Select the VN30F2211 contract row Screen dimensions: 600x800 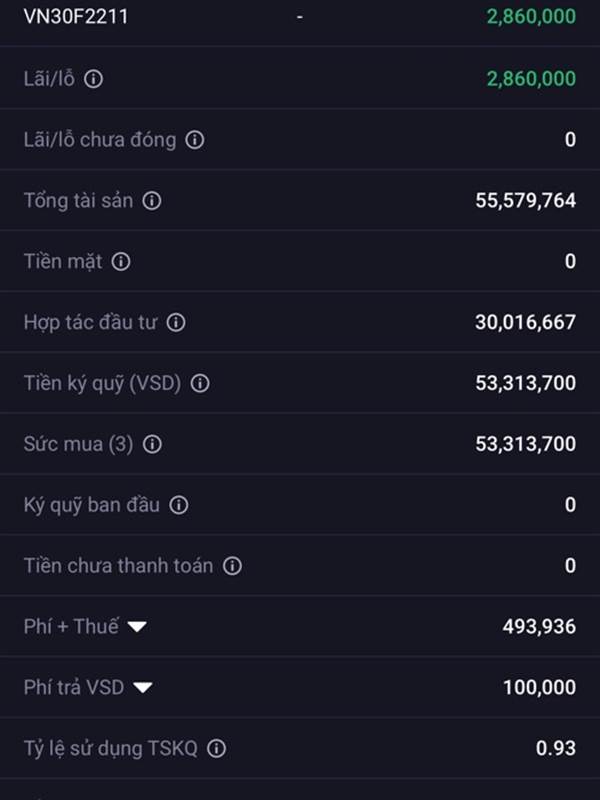coord(300,18)
